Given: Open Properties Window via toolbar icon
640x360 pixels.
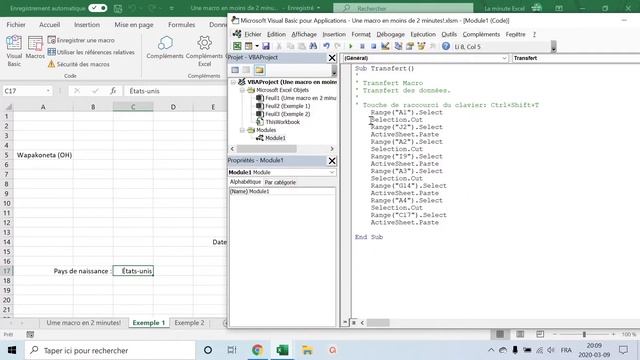Looking at the screenshot, I should point(409,47).
